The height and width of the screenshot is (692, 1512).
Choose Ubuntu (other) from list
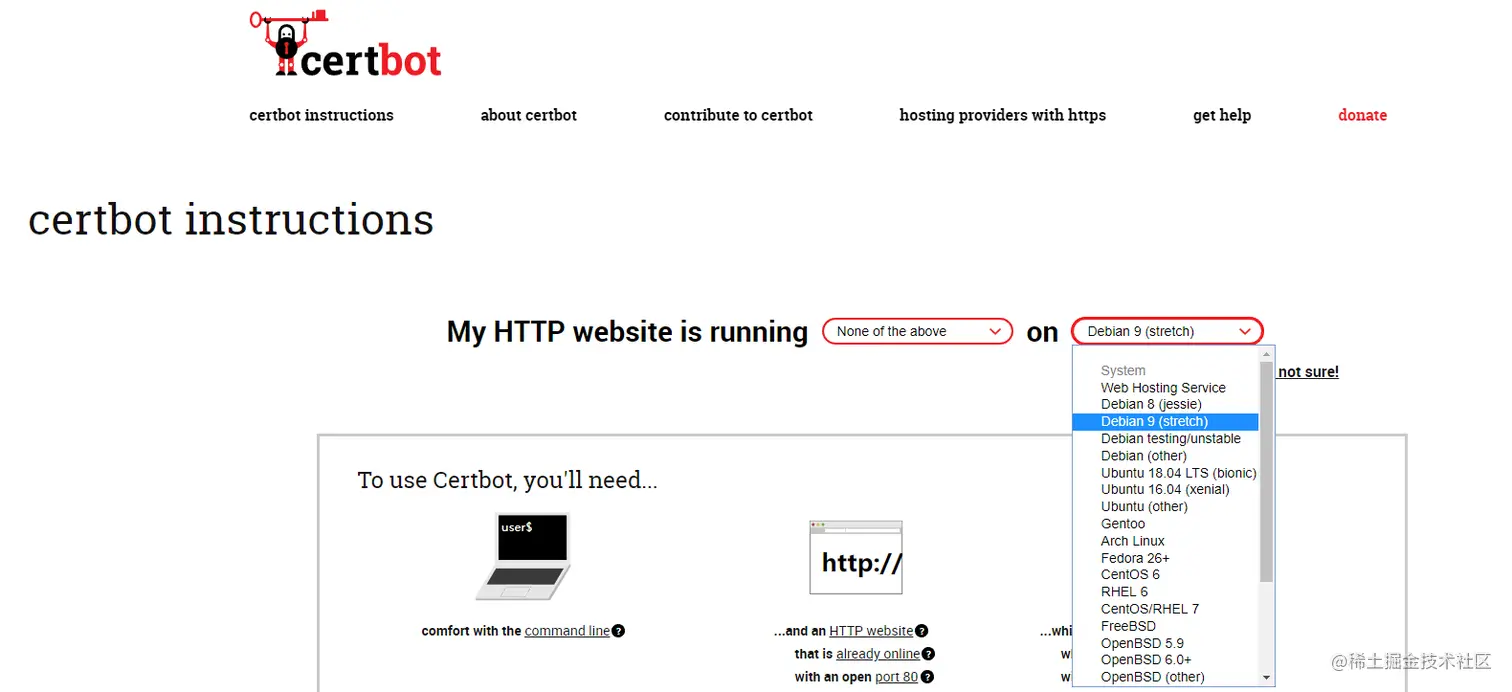tap(1165, 506)
